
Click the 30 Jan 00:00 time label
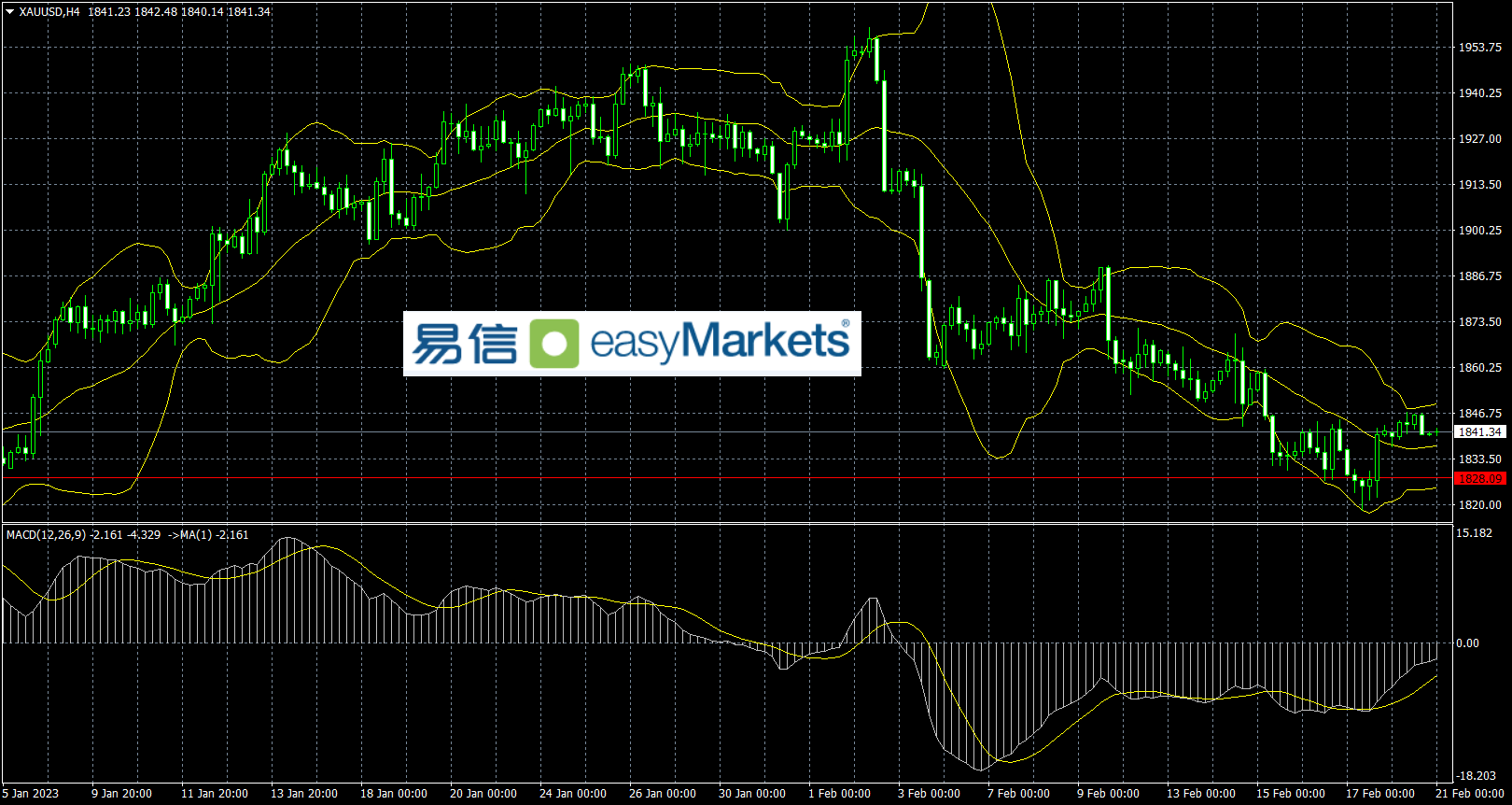tap(752, 794)
